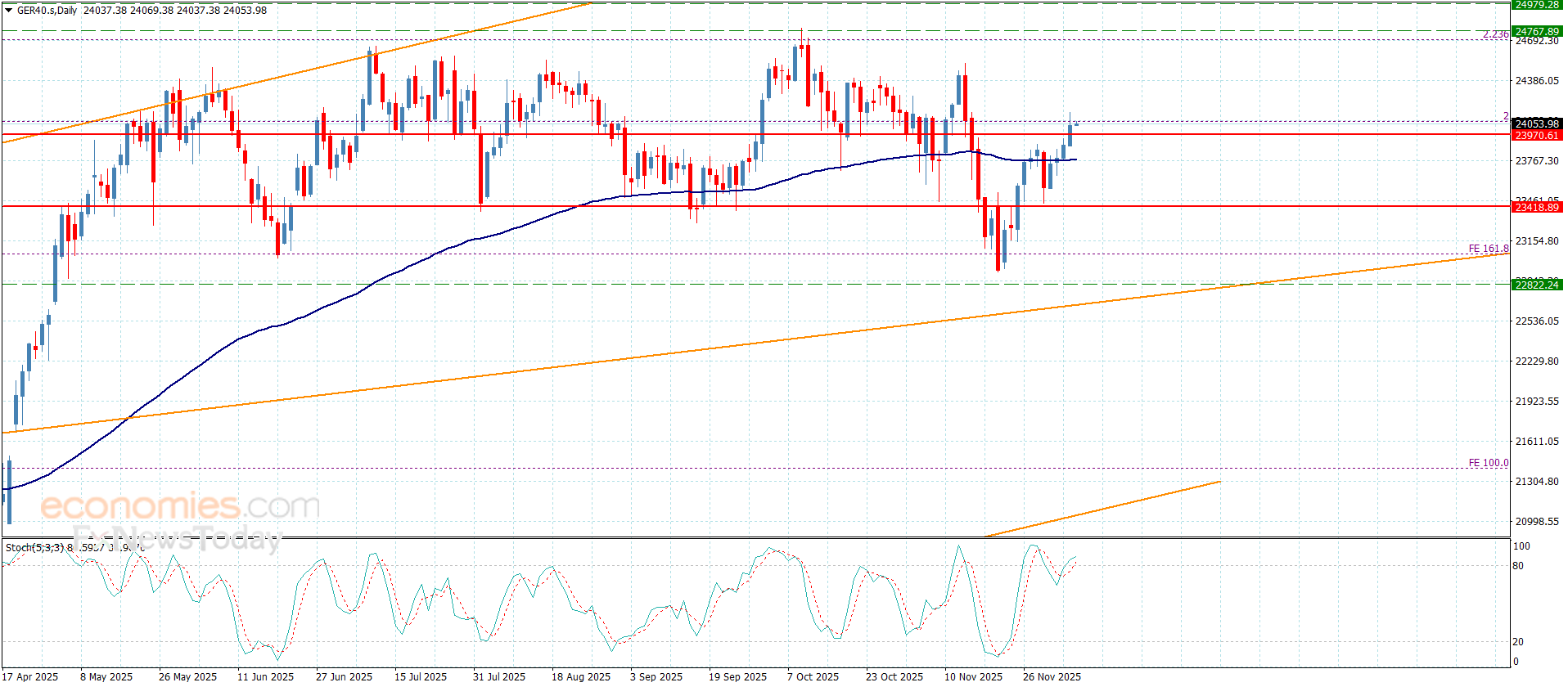The height and width of the screenshot is (687, 1568).
Task: Open the chart dropdown arrow beside GER40.s
Action: tap(9, 11)
